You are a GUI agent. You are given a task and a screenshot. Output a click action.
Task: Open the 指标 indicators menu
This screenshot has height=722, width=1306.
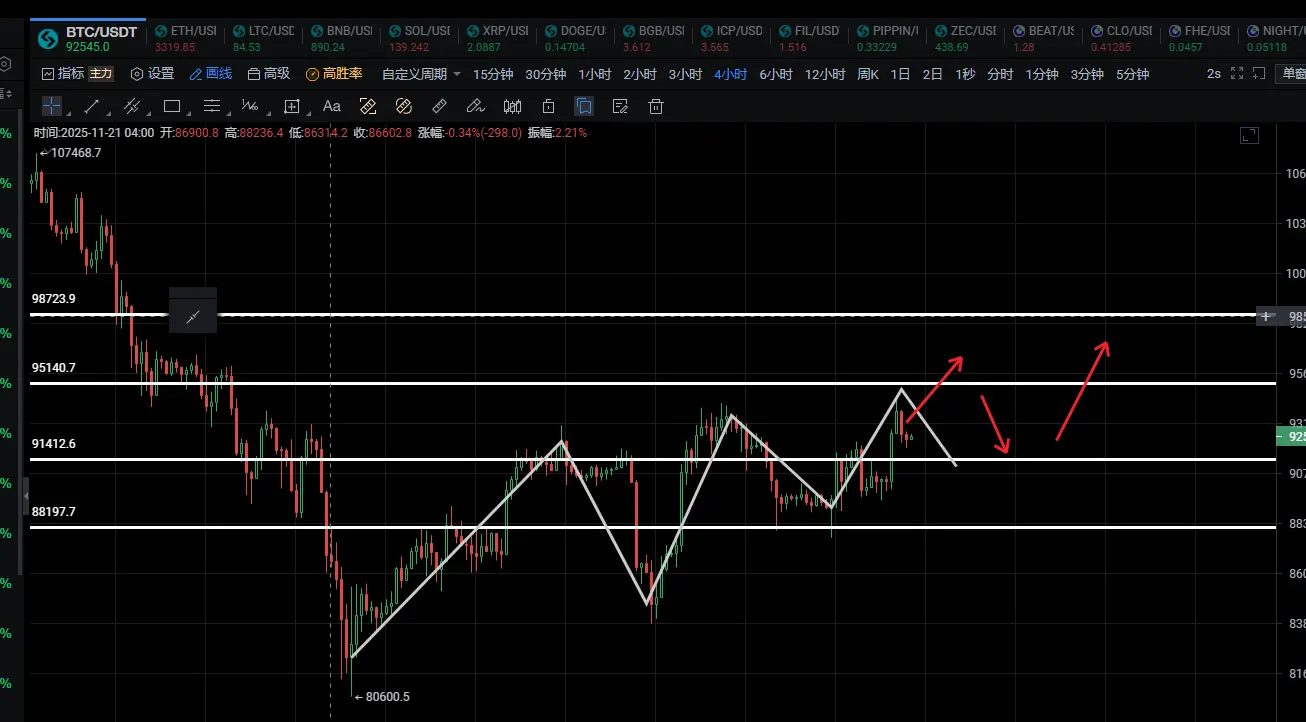pos(63,74)
